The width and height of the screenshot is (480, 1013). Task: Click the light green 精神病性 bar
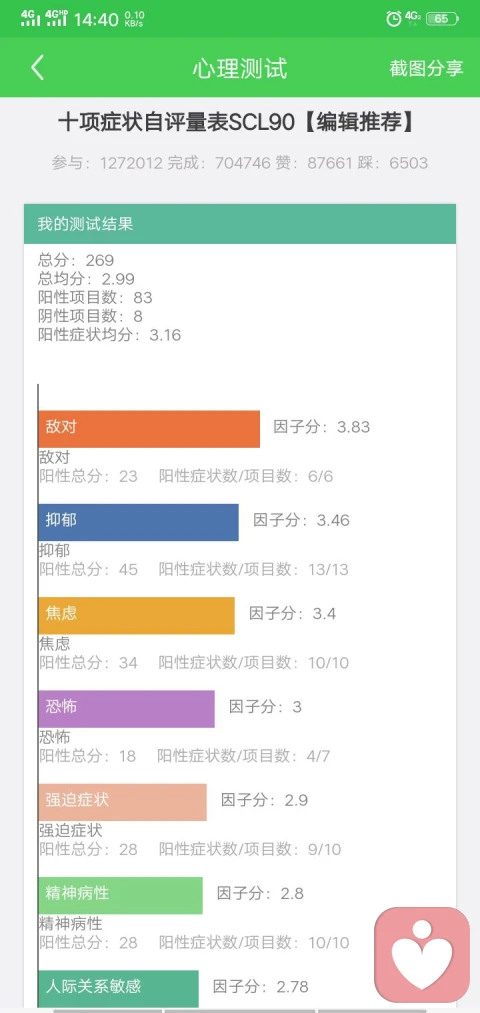coord(121,895)
